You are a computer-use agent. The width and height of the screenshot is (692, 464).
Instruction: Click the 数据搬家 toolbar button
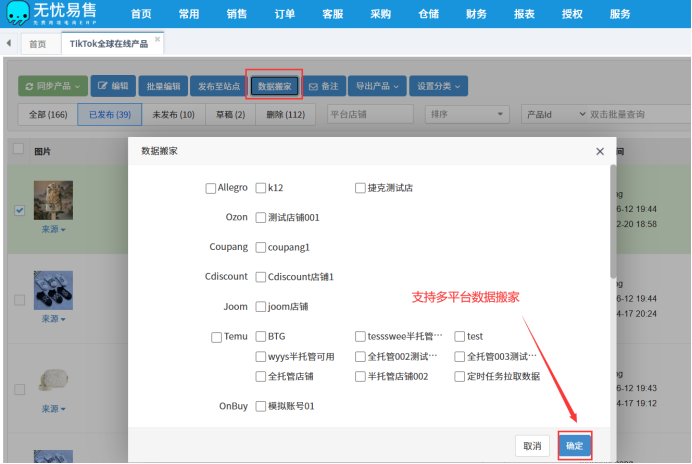click(275, 86)
